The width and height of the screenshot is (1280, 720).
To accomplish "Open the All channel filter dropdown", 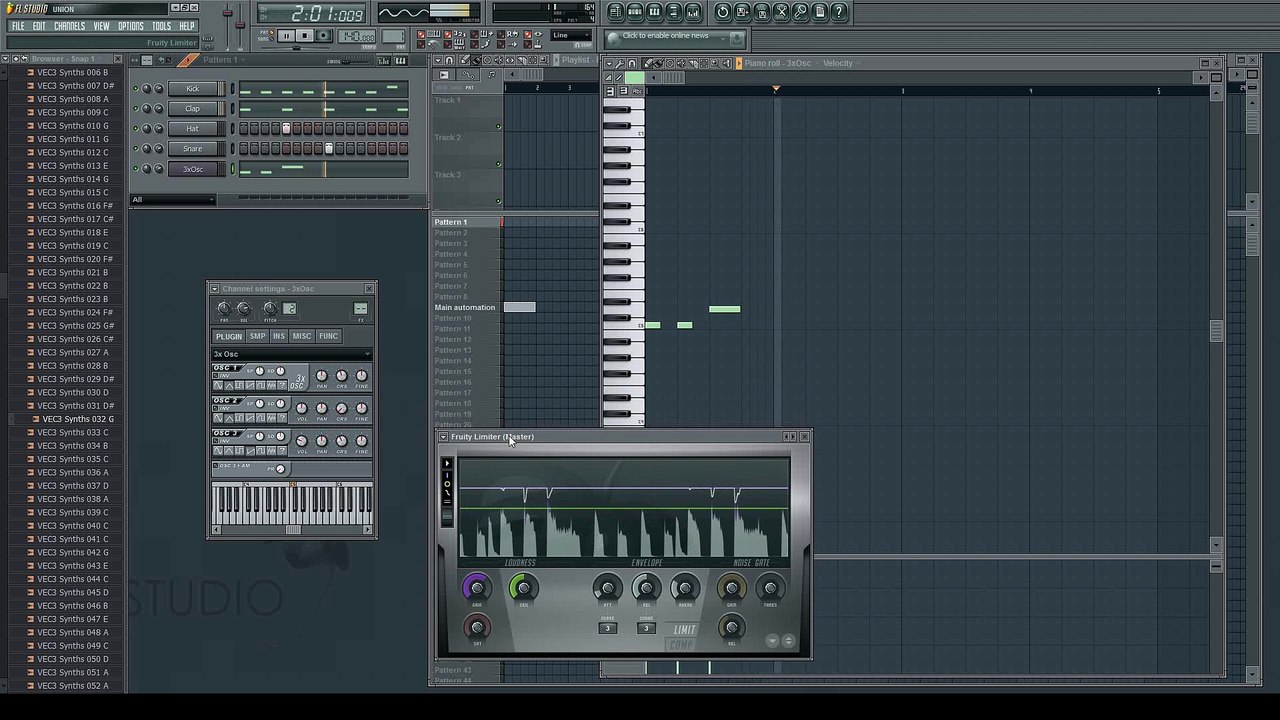I will [173, 199].
